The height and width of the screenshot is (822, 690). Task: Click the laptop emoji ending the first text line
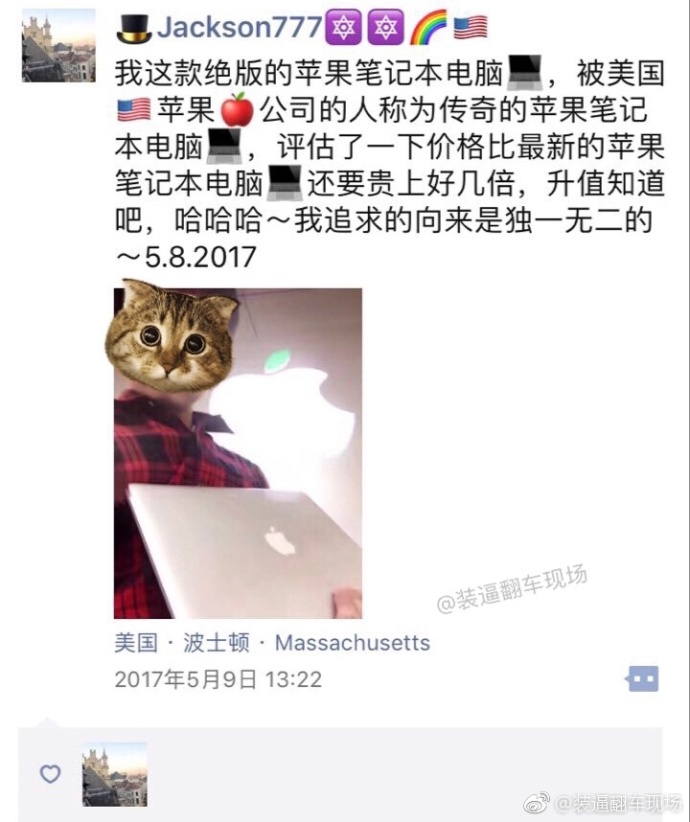(x=526, y=73)
